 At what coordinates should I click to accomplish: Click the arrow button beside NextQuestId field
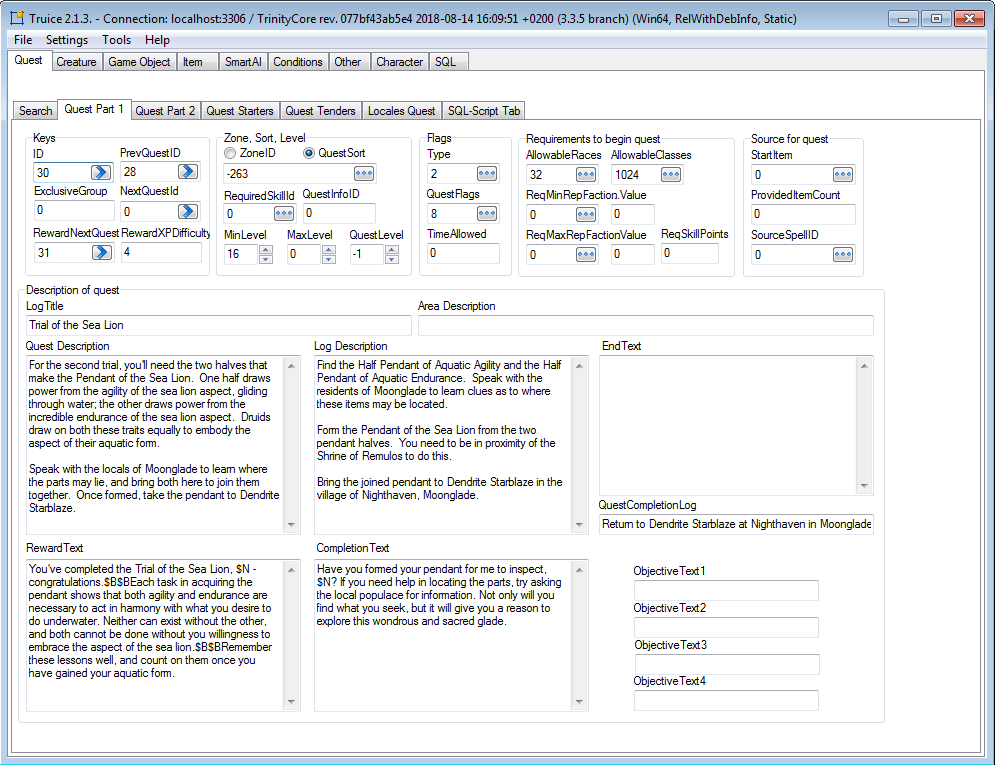point(188,211)
